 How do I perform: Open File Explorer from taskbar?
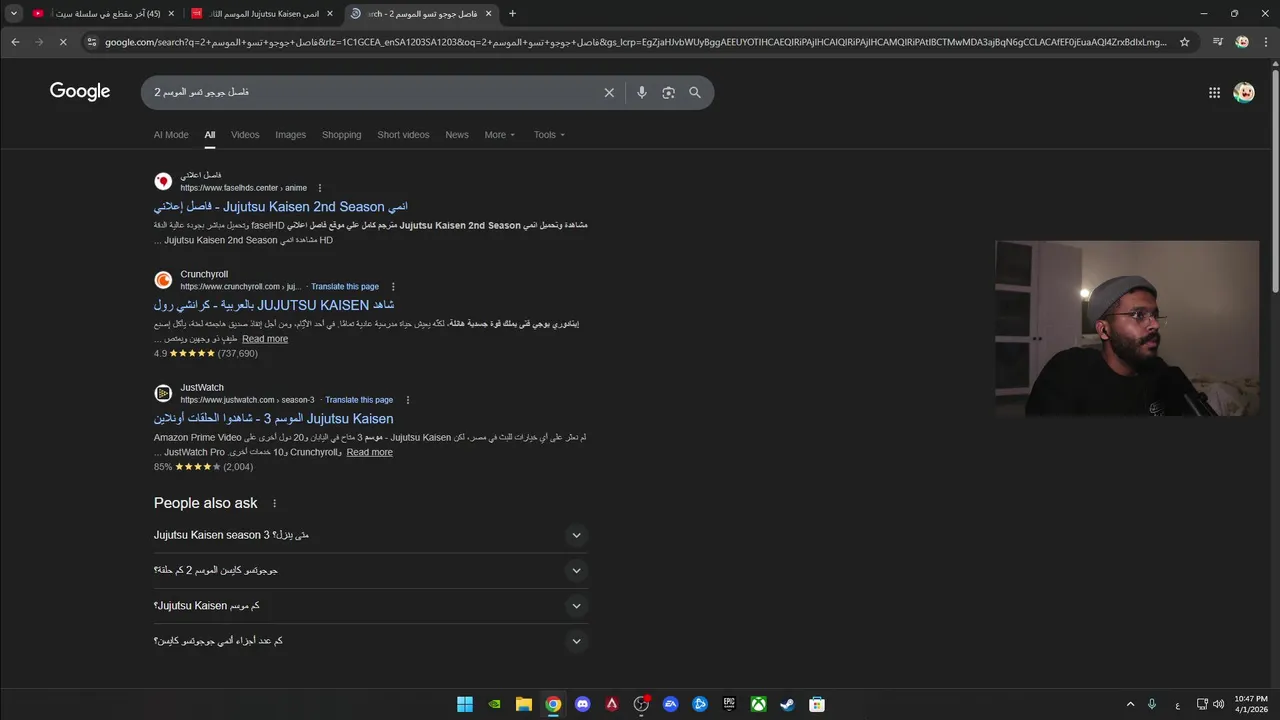click(523, 704)
